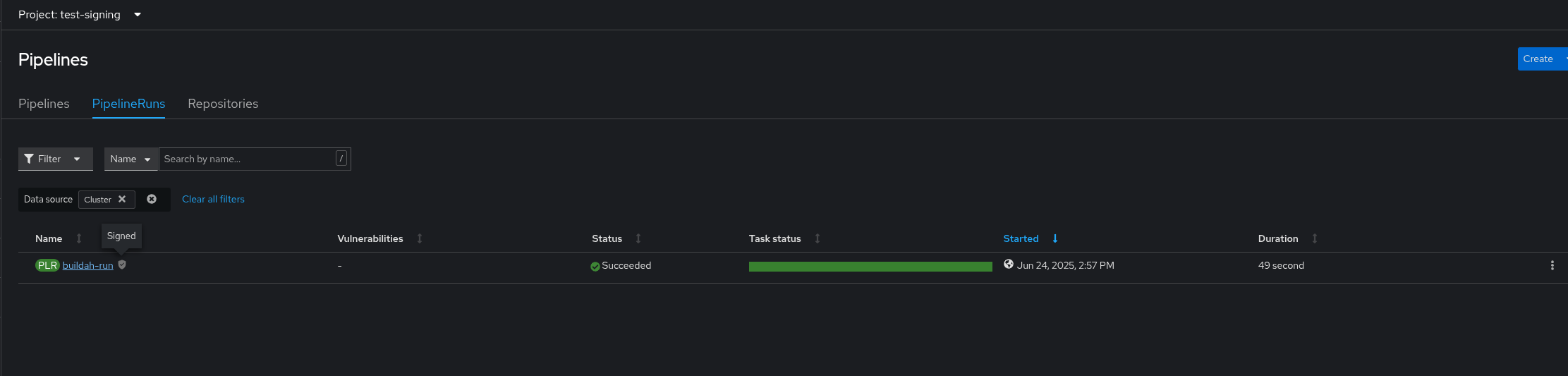
Task: Open the Name search-type dropdown
Action: point(131,159)
